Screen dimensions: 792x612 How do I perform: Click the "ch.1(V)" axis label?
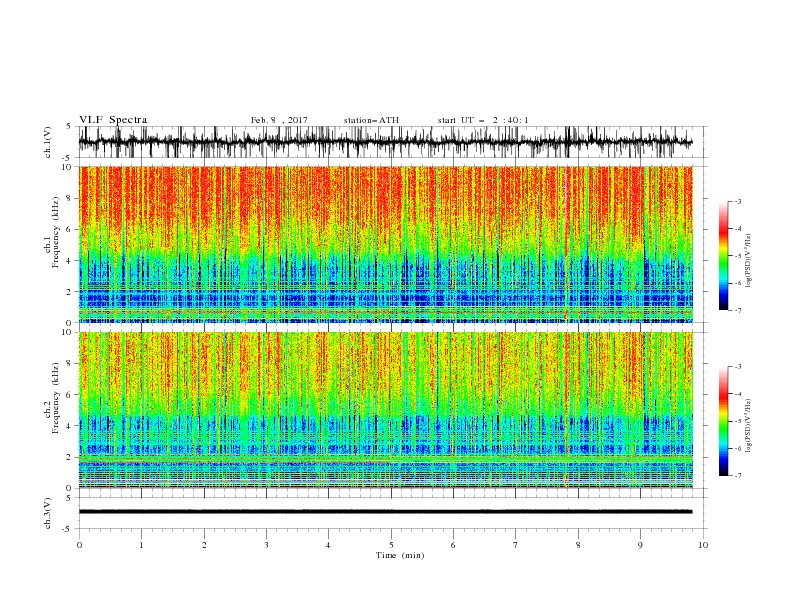[48, 142]
